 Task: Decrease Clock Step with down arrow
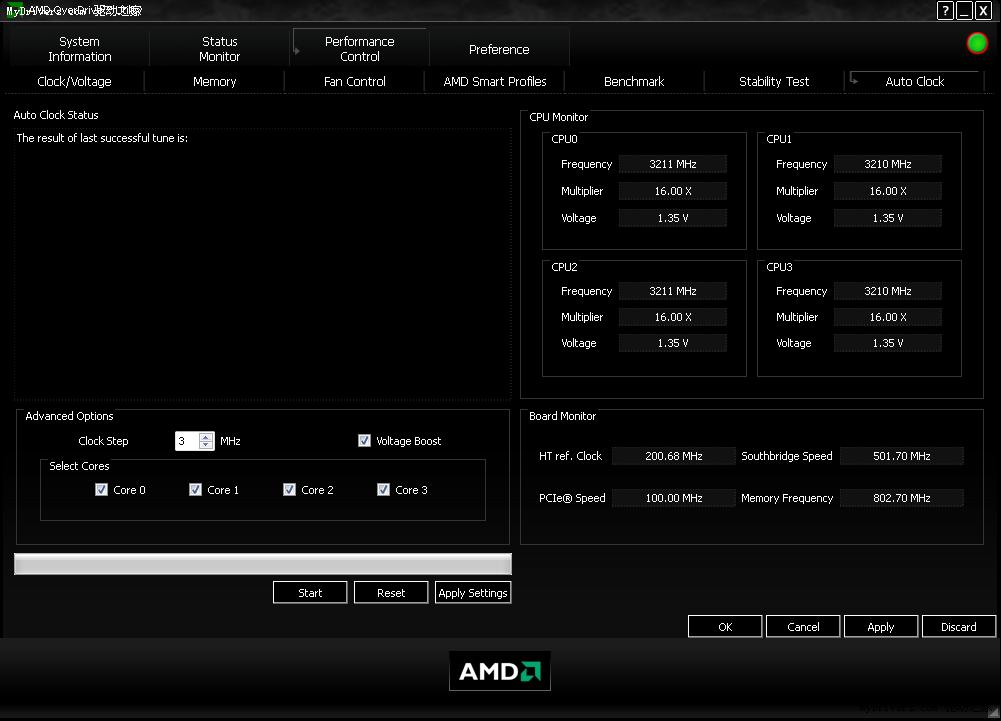[206, 445]
